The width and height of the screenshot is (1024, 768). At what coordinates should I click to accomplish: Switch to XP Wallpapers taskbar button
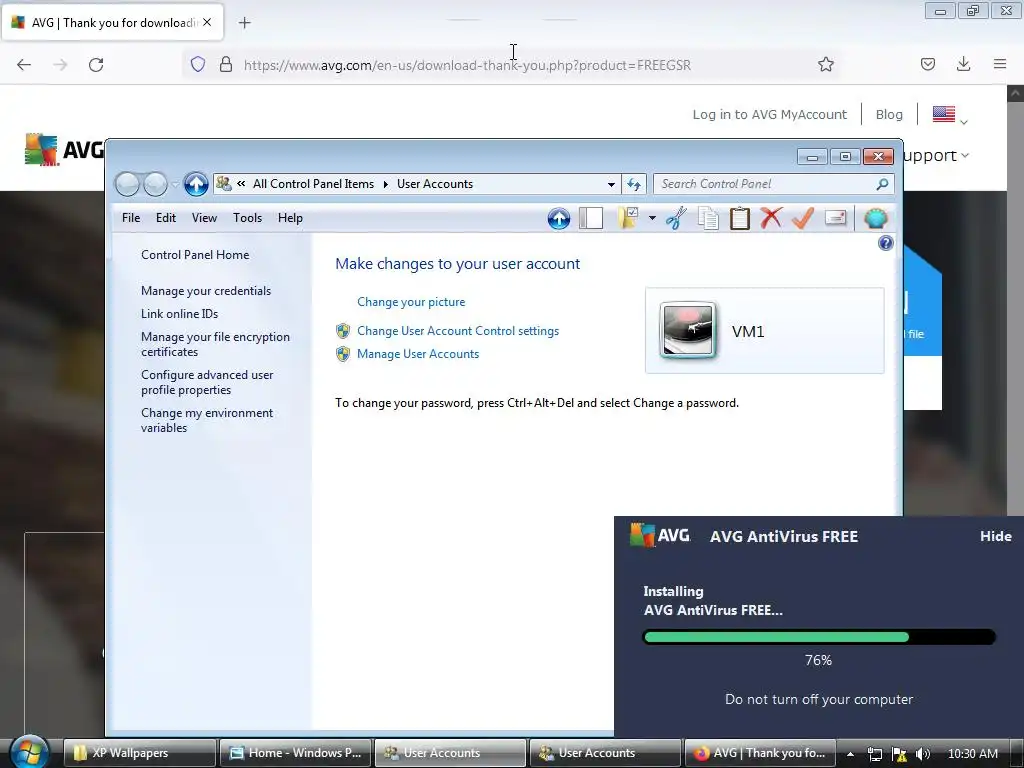click(x=140, y=753)
